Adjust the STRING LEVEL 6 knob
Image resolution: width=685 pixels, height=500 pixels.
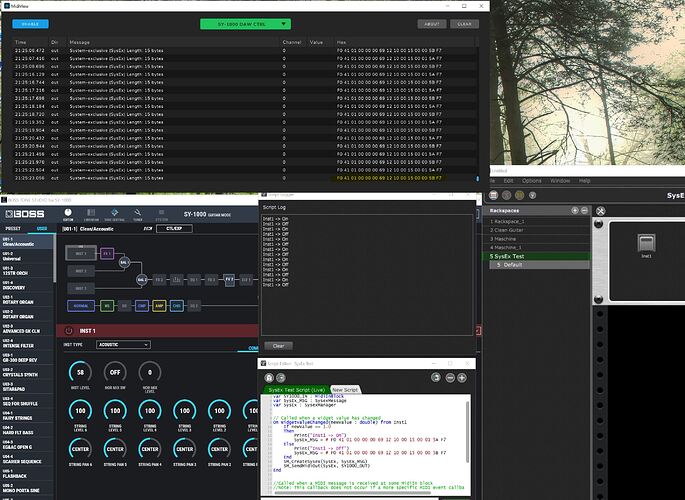coord(80,410)
